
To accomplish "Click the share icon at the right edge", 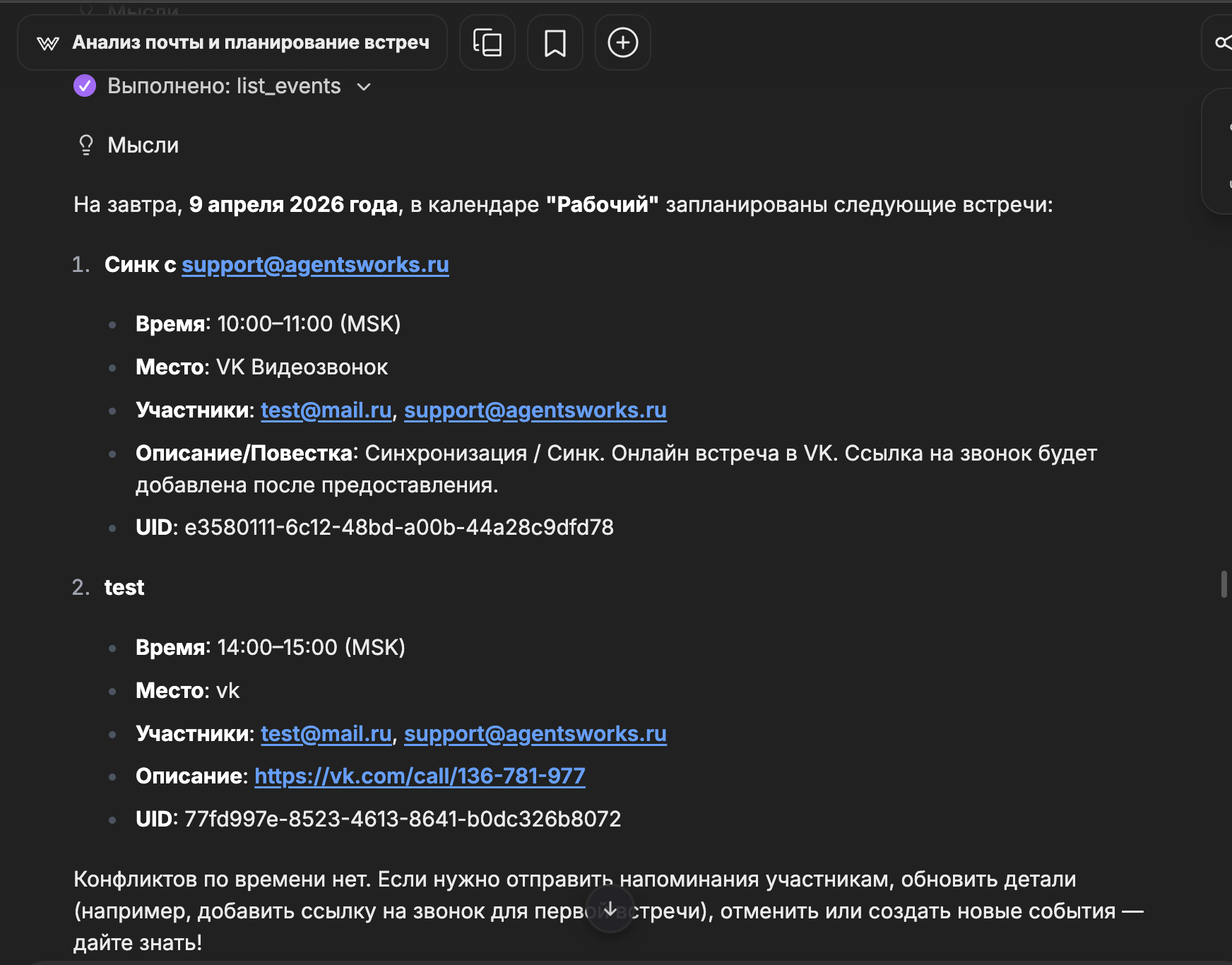I will [x=1221, y=43].
